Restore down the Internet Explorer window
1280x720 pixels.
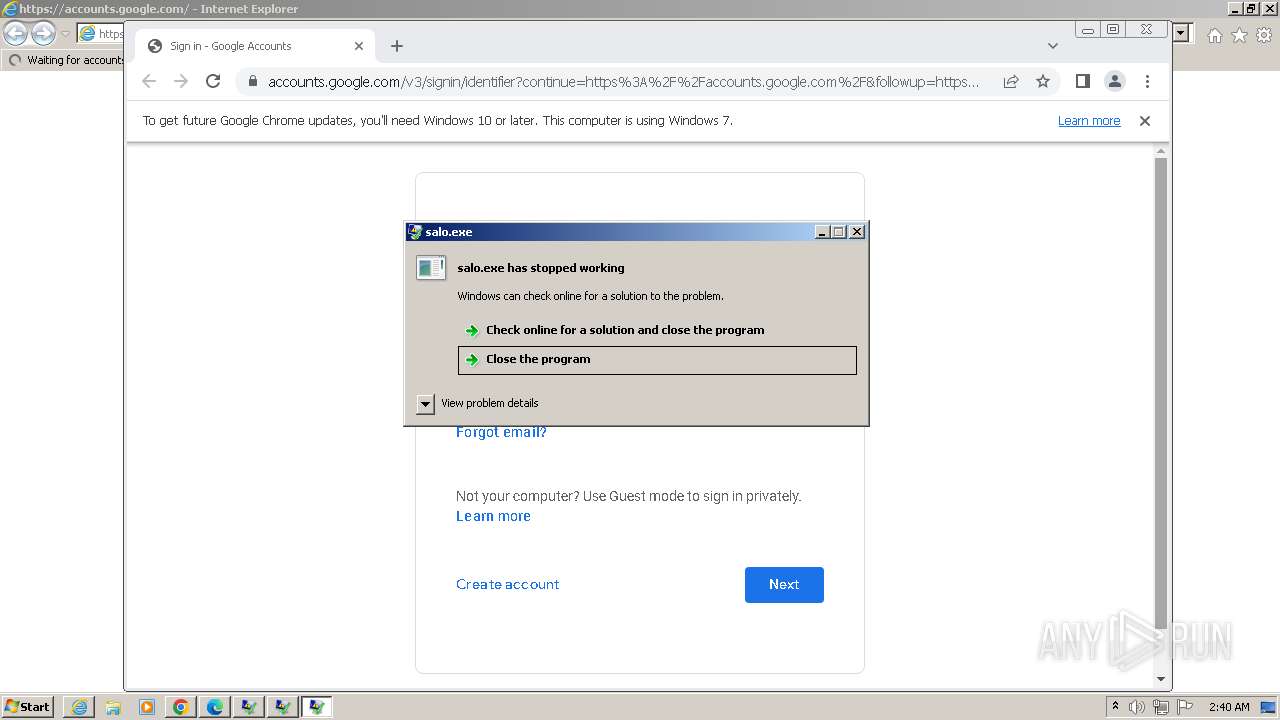pyautogui.click(x=1251, y=8)
